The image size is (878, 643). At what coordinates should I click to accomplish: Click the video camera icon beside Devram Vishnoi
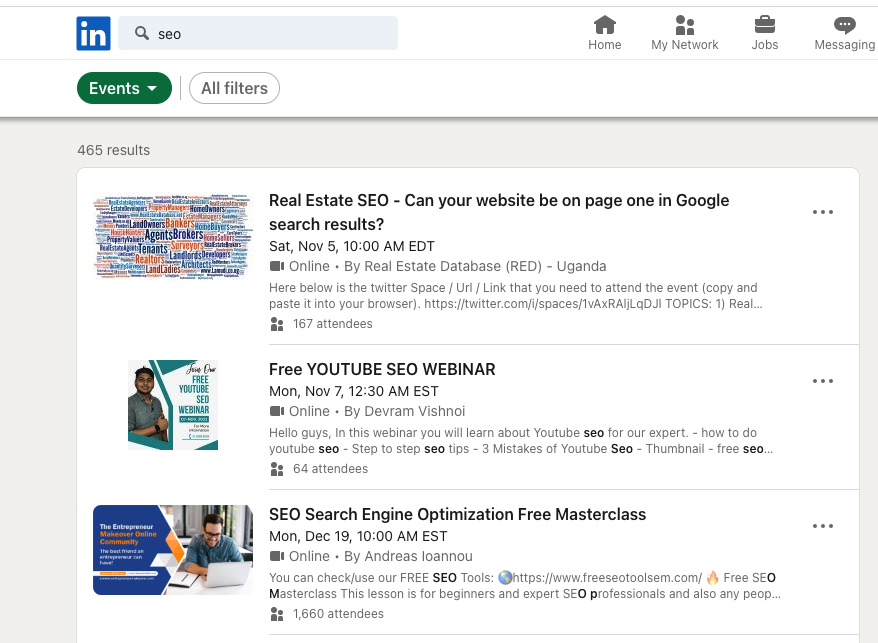click(277, 411)
